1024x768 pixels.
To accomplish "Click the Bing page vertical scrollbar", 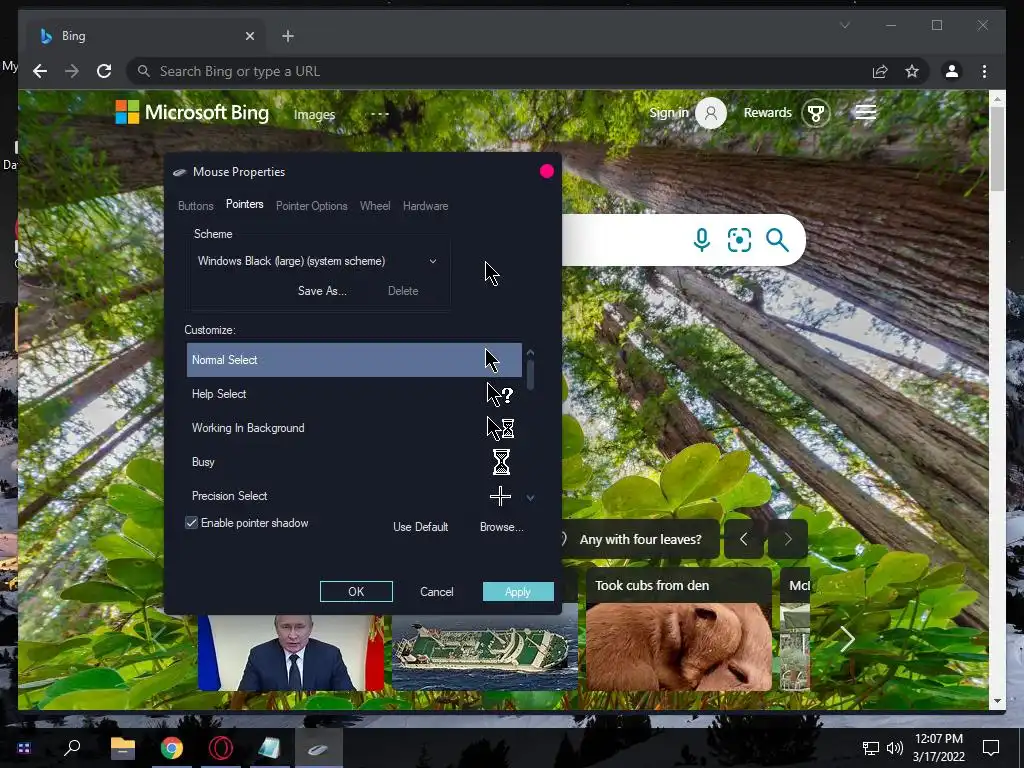I will point(997,149).
